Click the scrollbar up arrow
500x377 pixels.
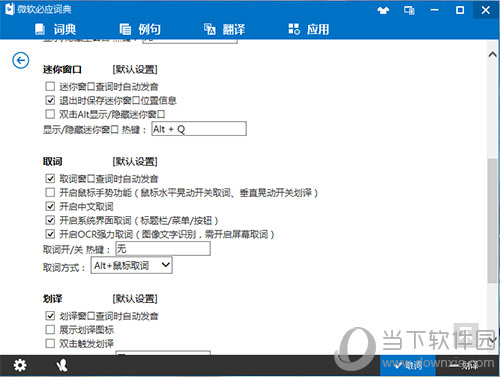493,54
